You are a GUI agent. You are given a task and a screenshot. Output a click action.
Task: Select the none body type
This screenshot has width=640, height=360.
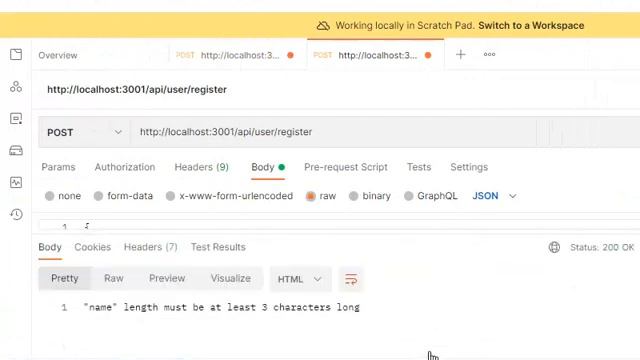pos(63,196)
